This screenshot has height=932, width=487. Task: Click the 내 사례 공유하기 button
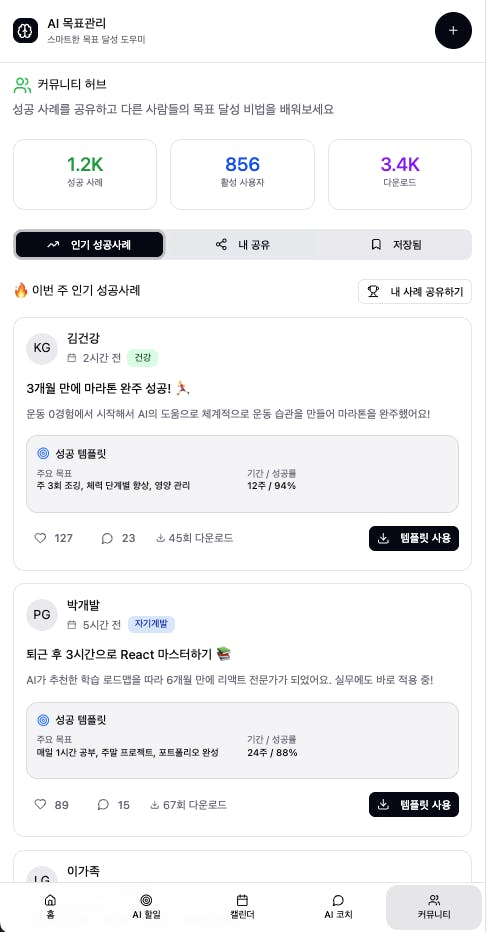[414, 292]
